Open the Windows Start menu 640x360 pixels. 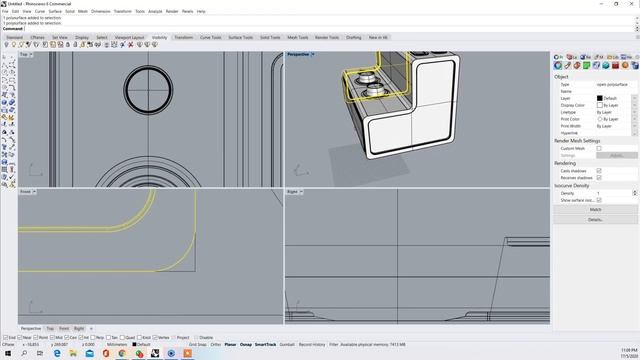click(x=8, y=353)
